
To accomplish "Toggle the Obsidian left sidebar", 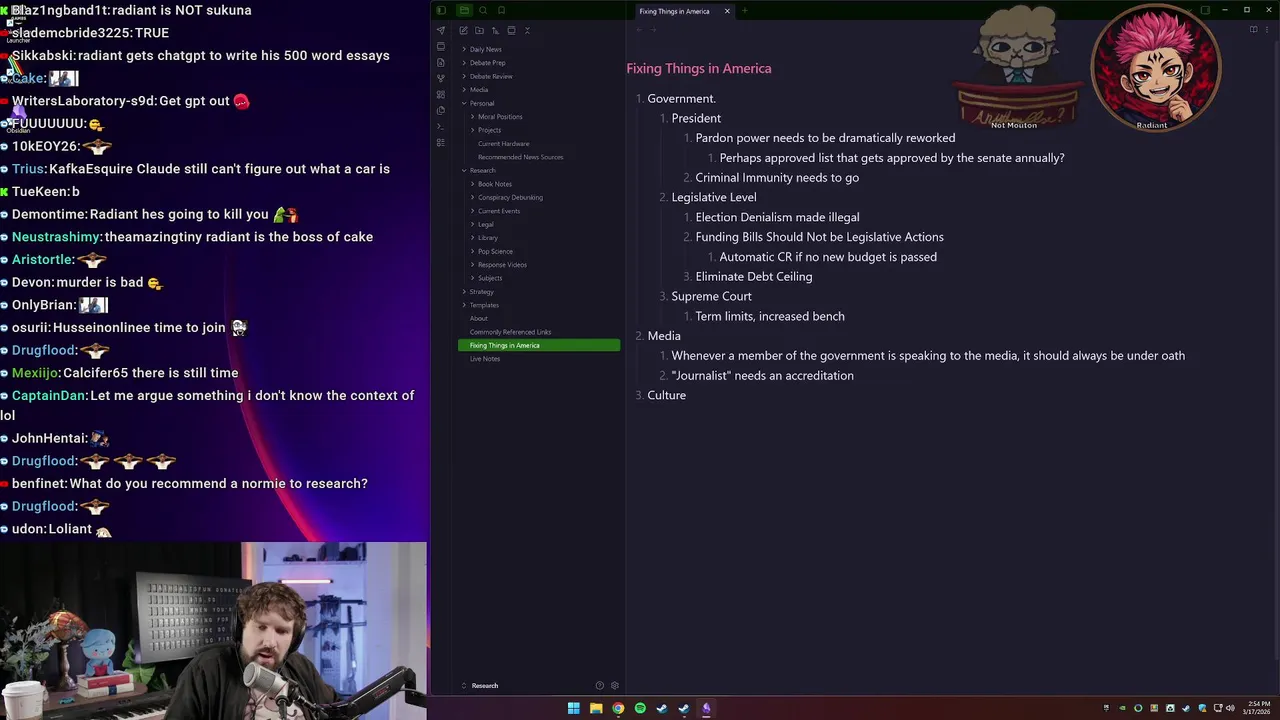I will point(441,10).
